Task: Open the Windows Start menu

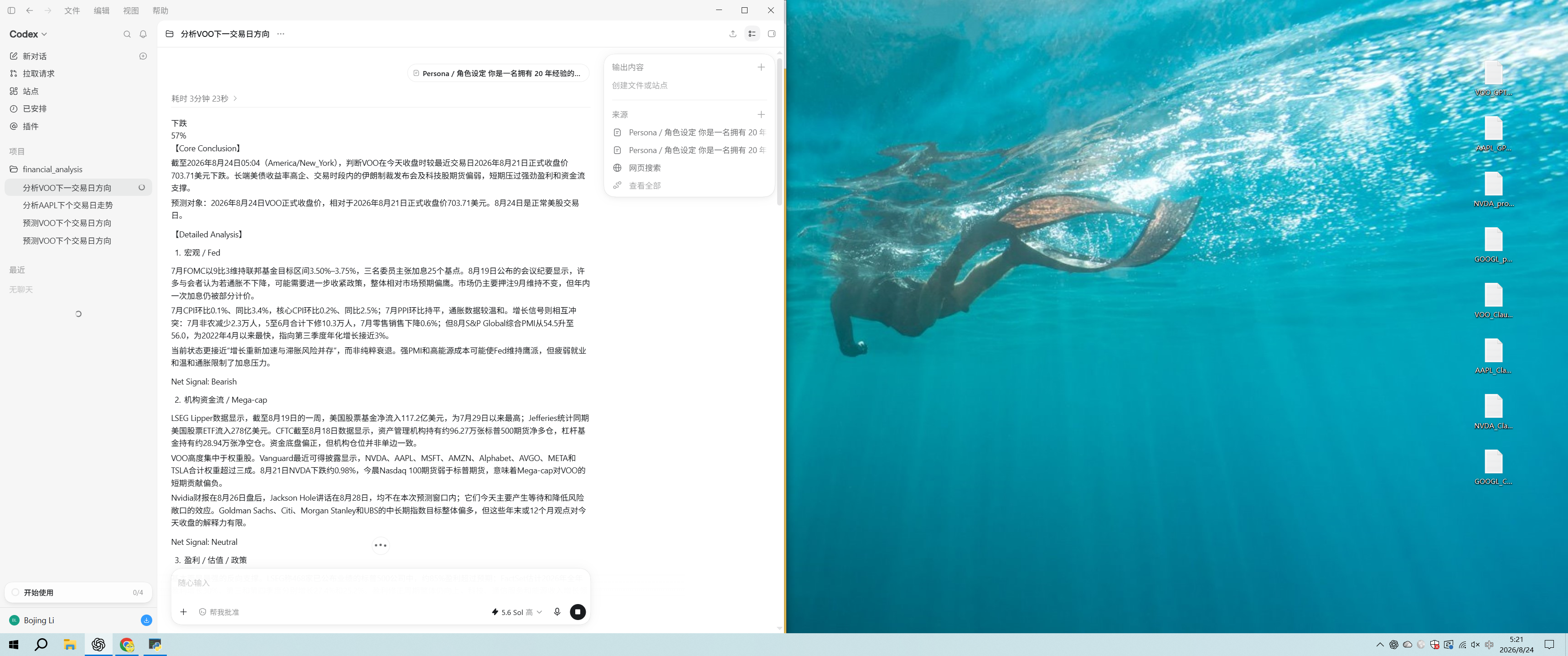Action: click(14, 645)
